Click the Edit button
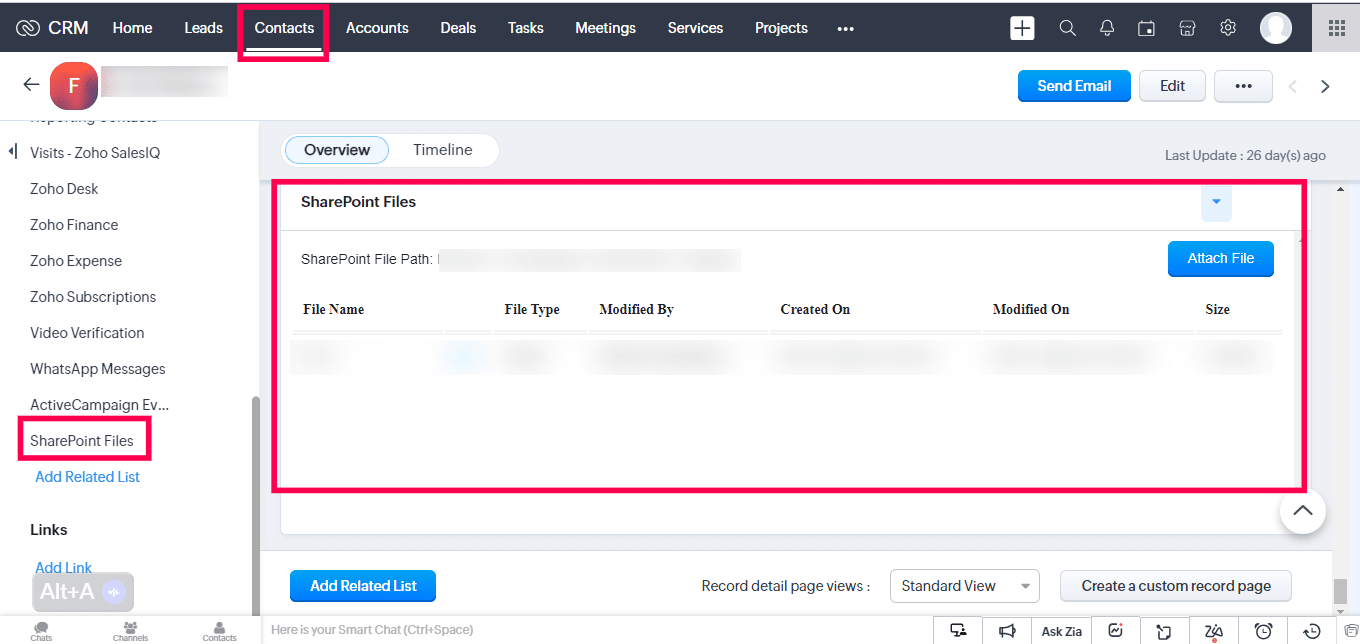Image resolution: width=1360 pixels, height=644 pixels. 1172,86
